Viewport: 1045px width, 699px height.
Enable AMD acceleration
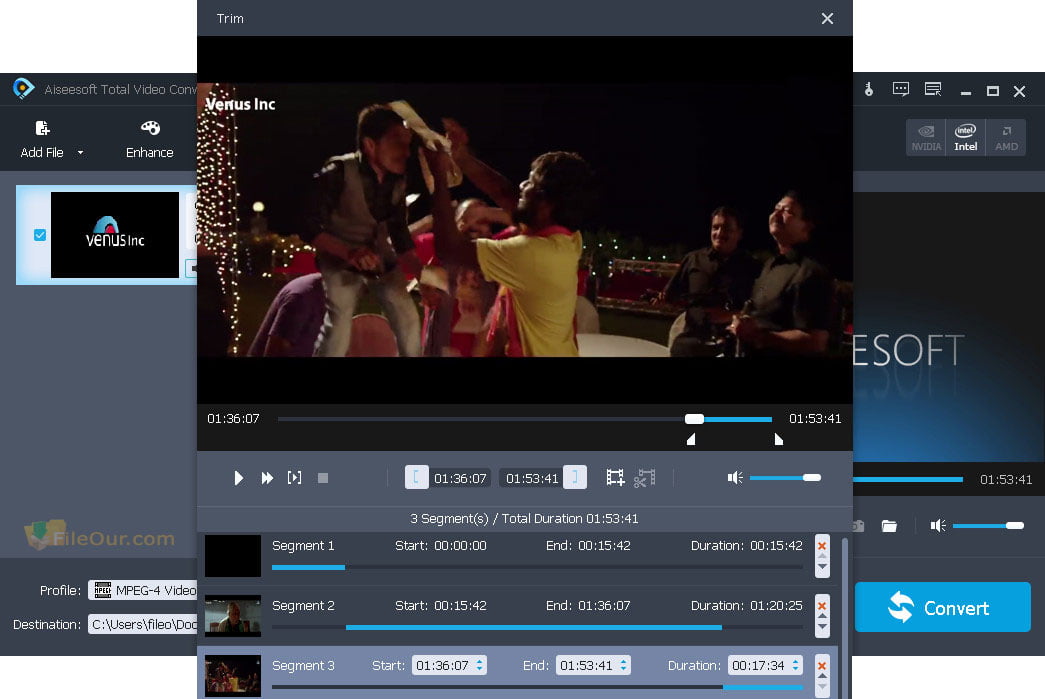point(1006,138)
